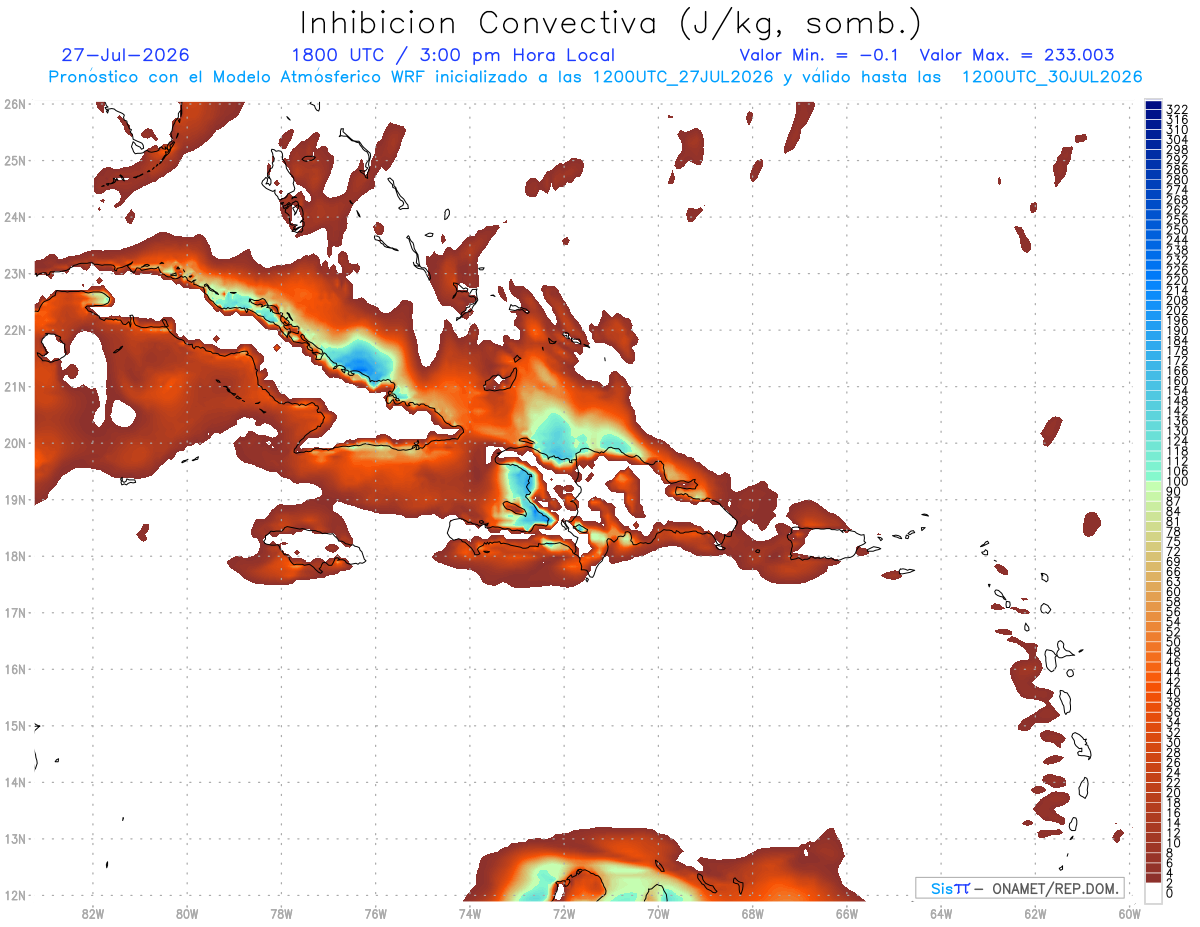1200x927 pixels.
Task: Click the 82W longitude label
Action: pyautogui.click(x=93, y=913)
